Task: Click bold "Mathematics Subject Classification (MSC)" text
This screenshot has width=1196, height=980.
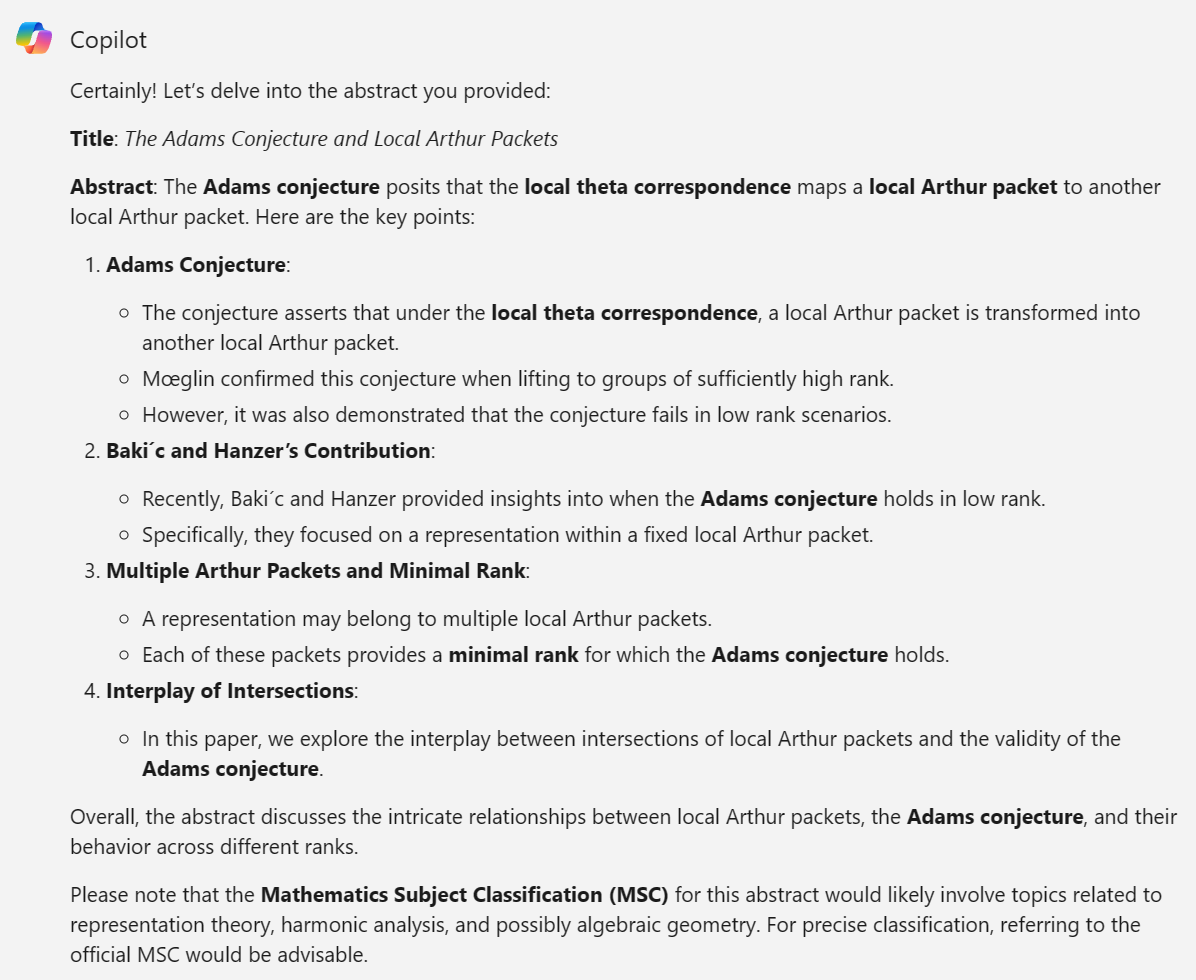Action: [464, 894]
